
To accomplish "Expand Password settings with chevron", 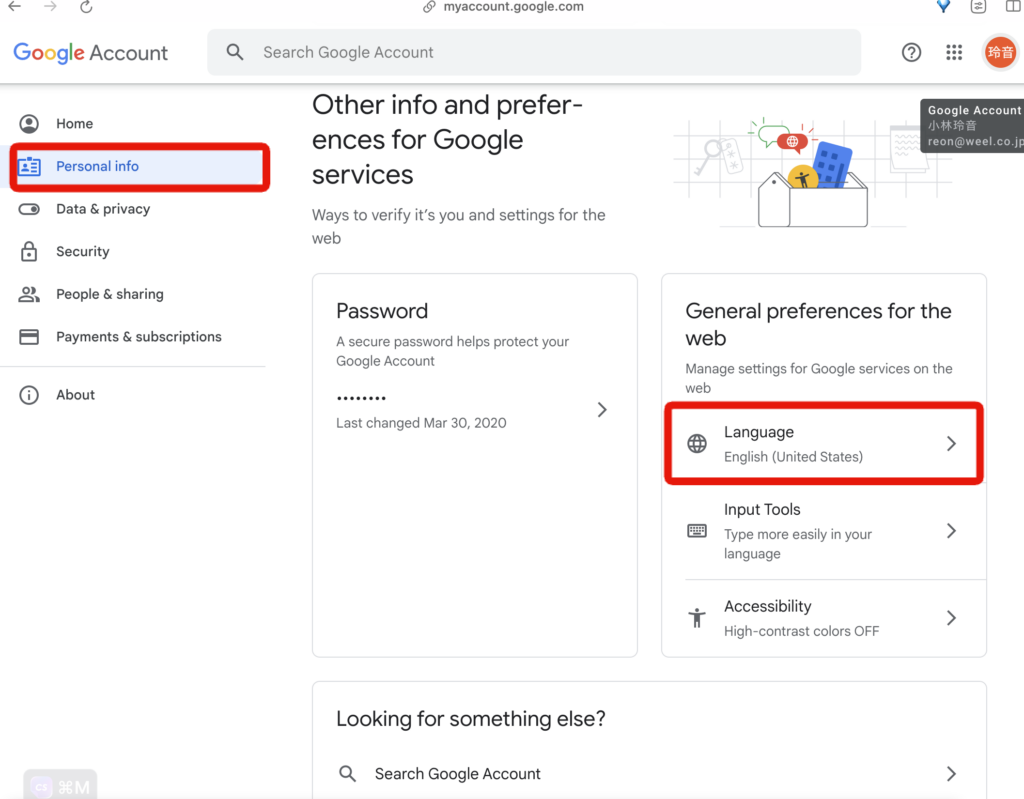I will click(x=602, y=410).
